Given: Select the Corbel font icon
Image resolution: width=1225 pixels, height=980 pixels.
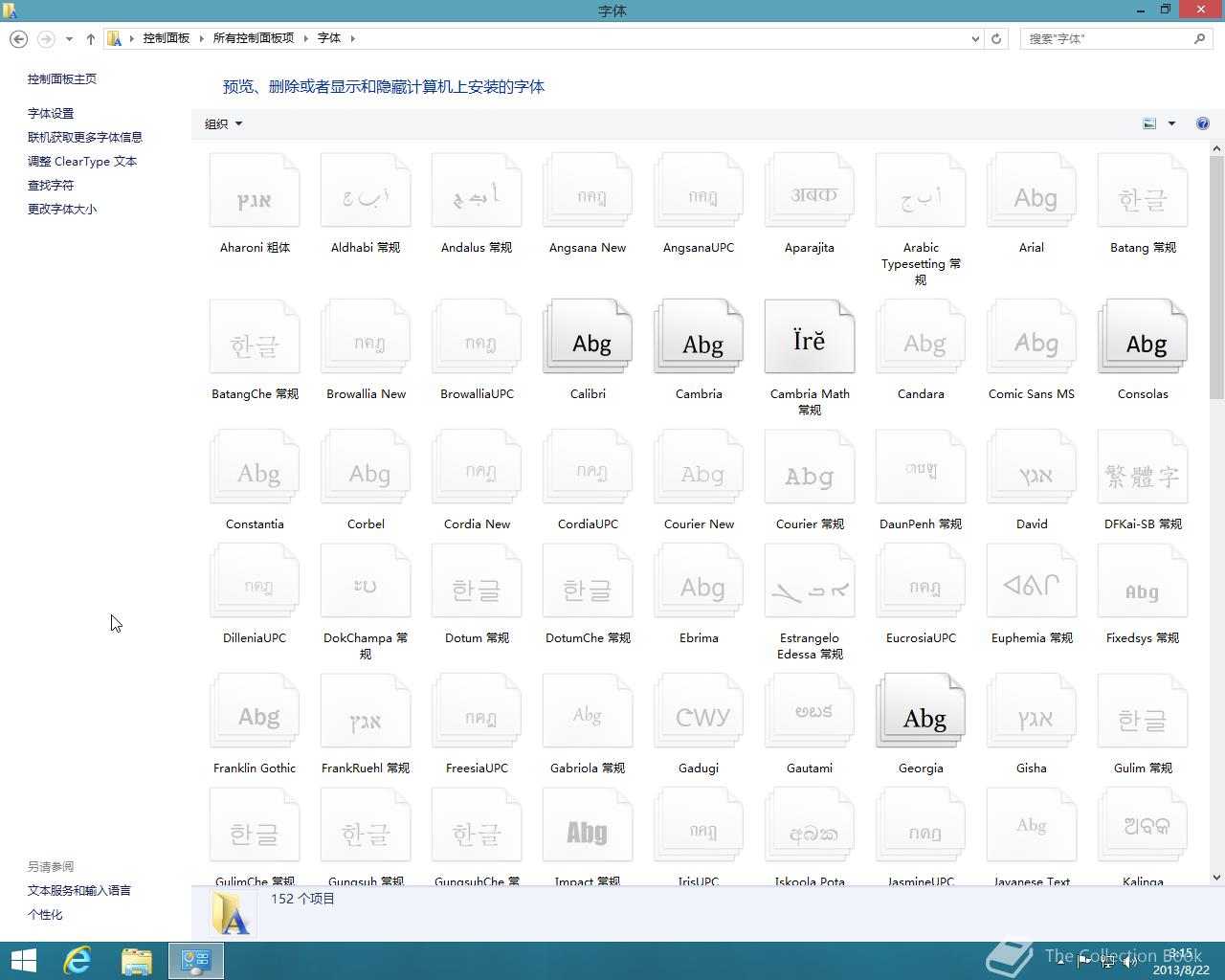Looking at the screenshot, I should [x=366, y=467].
